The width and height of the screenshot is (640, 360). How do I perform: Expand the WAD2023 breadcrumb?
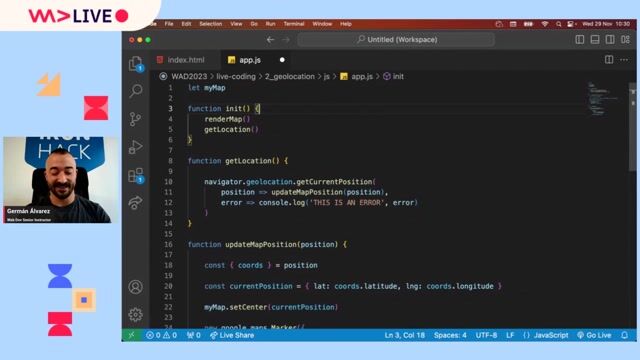pos(189,76)
